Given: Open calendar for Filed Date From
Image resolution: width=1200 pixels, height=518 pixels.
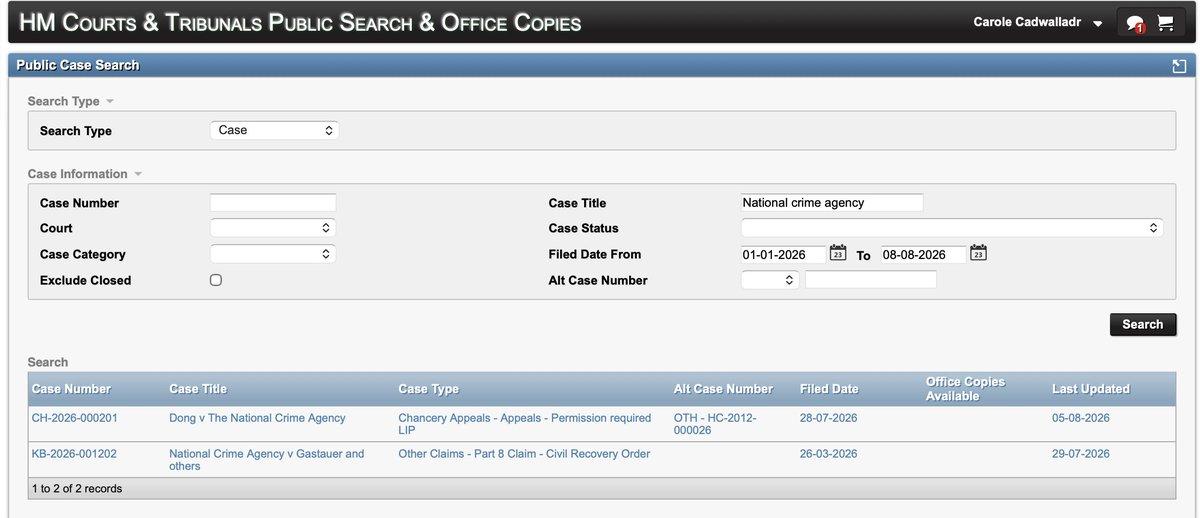Looking at the screenshot, I should [x=838, y=254].
